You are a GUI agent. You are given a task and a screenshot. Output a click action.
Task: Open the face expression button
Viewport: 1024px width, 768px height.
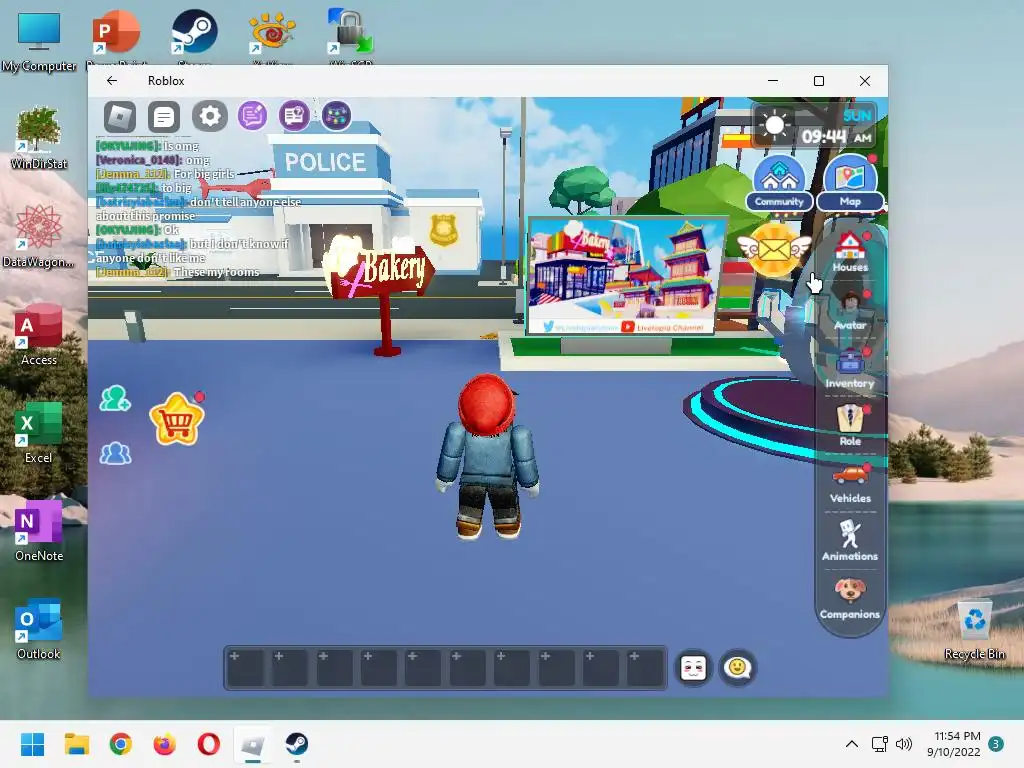pos(693,668)
